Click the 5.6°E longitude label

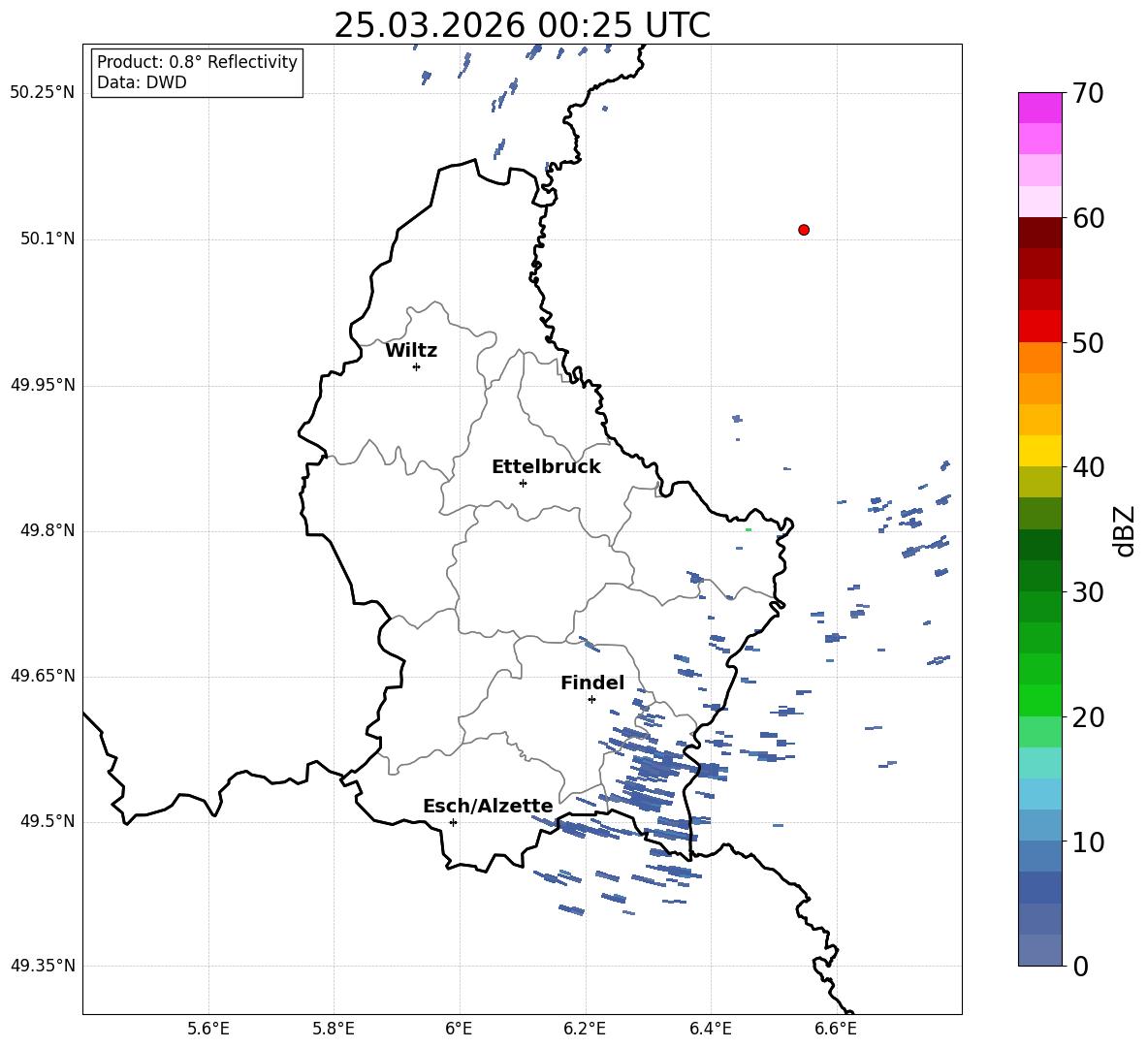pyautogui.click(x=208, y=1030)
